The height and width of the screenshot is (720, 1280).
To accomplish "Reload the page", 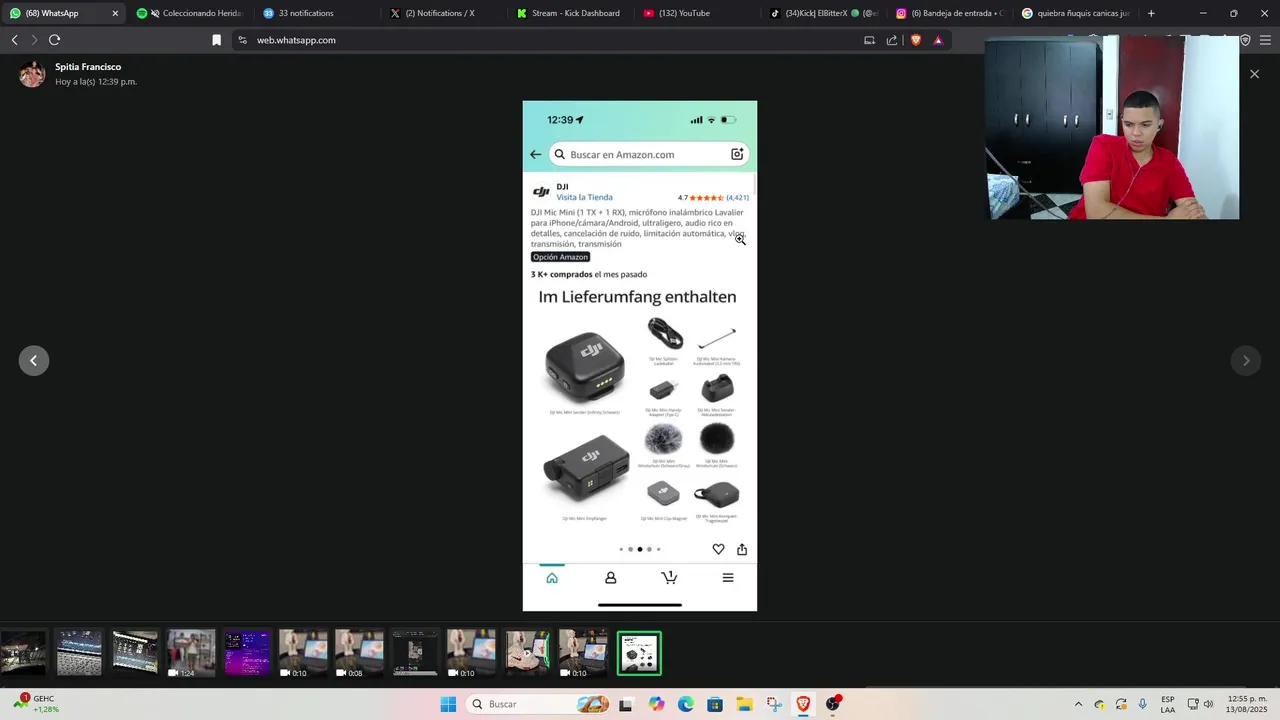I will click(54, 40).
